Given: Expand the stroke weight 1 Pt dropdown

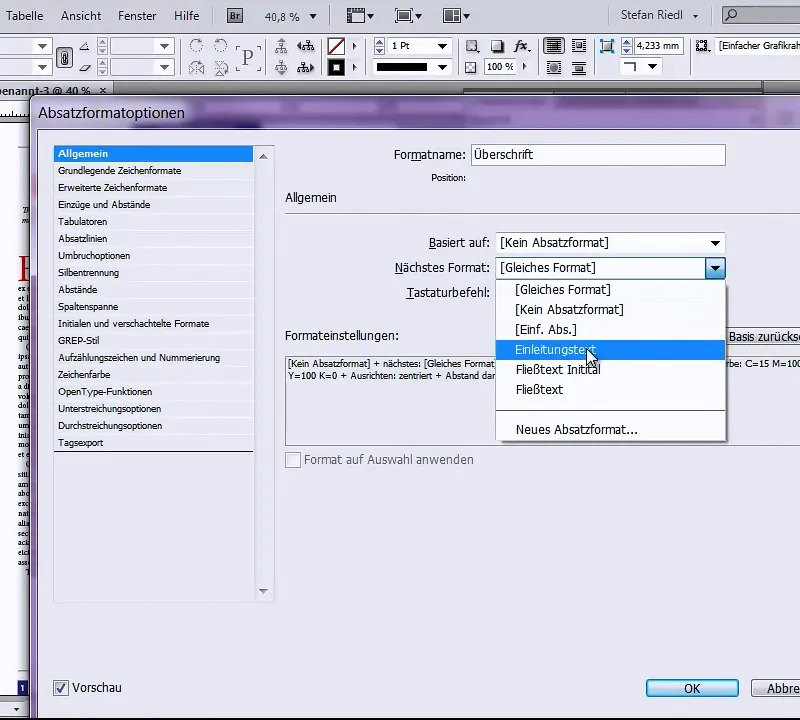Looking at the screenshot, I should point(442,46).
